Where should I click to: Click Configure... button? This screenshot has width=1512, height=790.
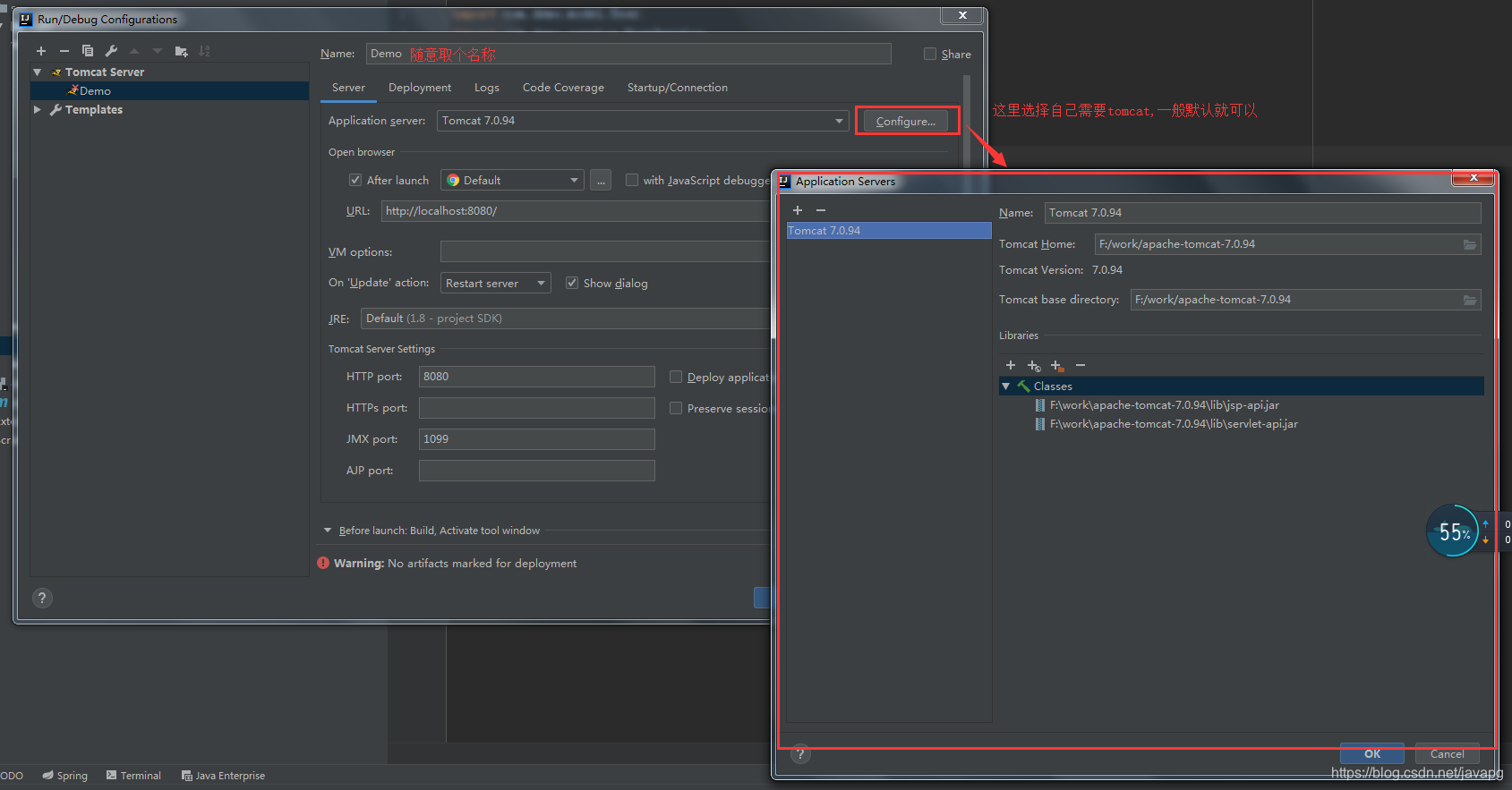pos(906,122)
